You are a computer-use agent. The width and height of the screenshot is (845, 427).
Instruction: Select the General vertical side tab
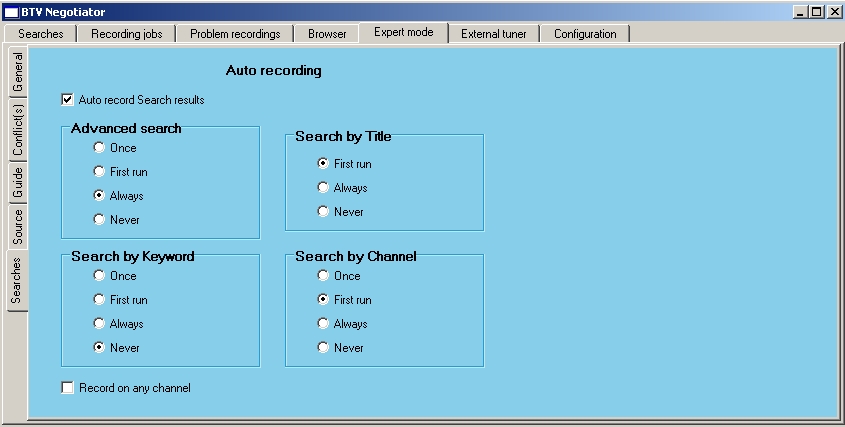click(17, 72)
